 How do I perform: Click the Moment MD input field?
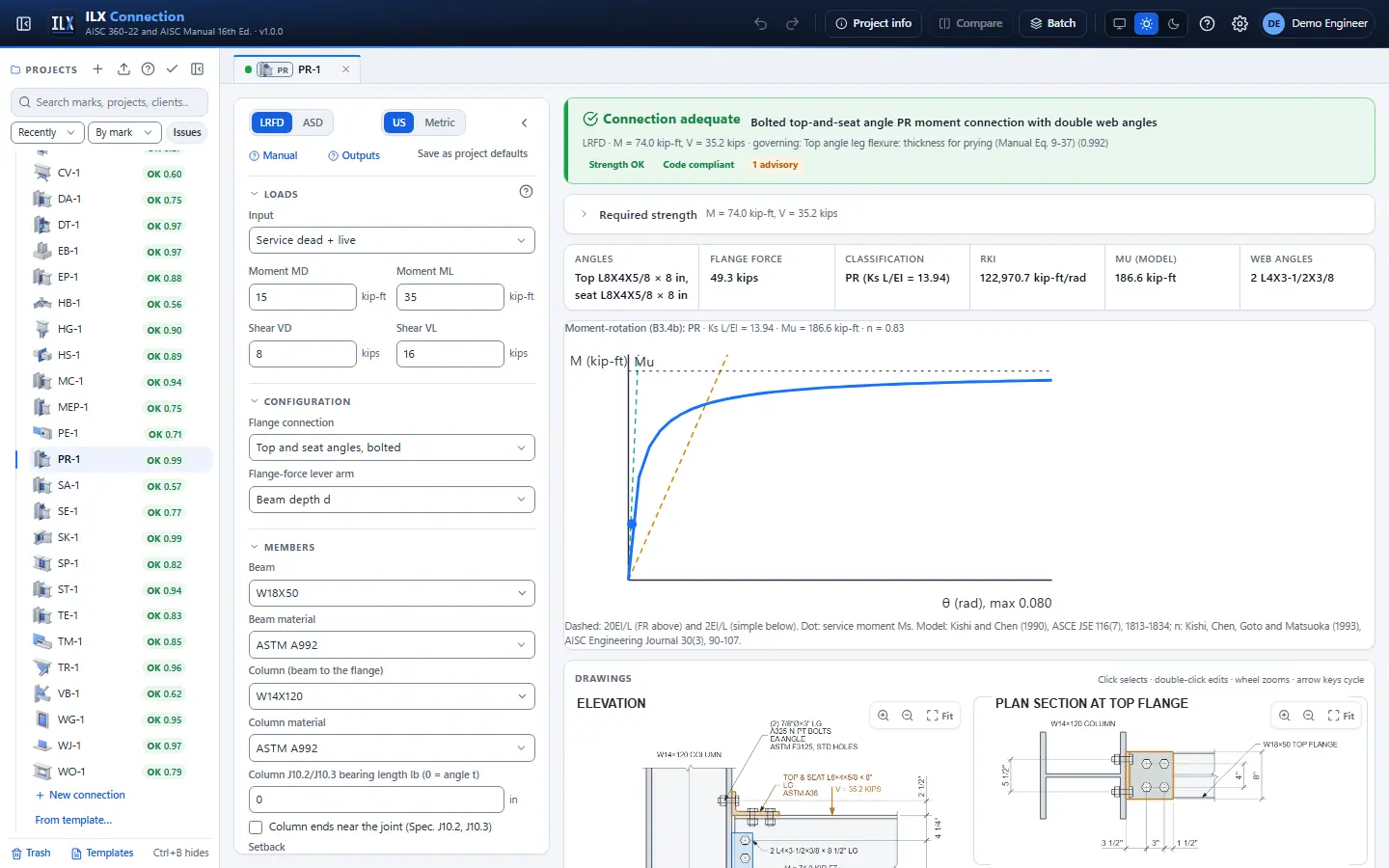click(x=302, y=297)
